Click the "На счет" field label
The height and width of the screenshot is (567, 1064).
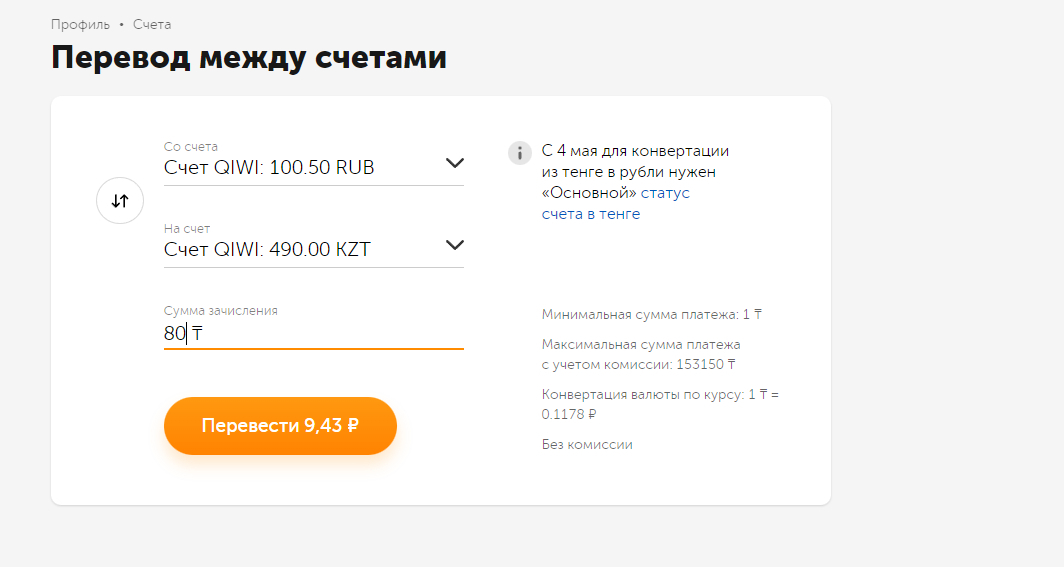(187, 229)
